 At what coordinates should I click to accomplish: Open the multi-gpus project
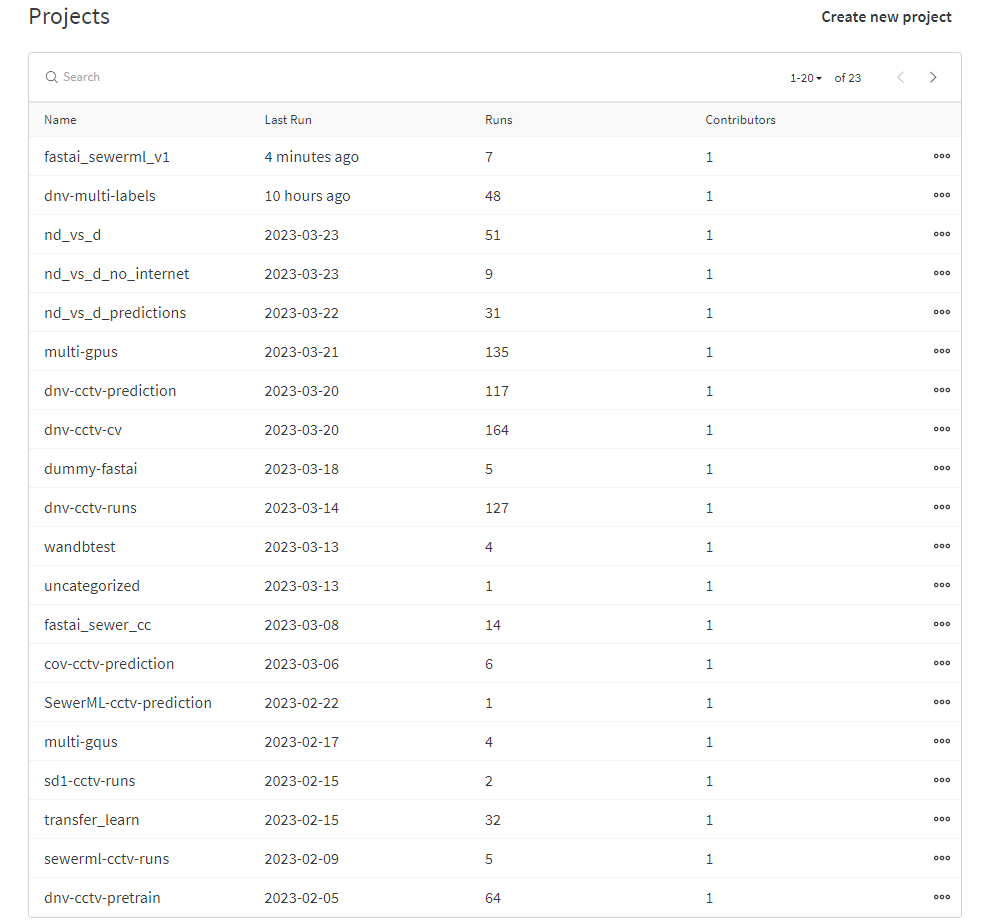81,352
